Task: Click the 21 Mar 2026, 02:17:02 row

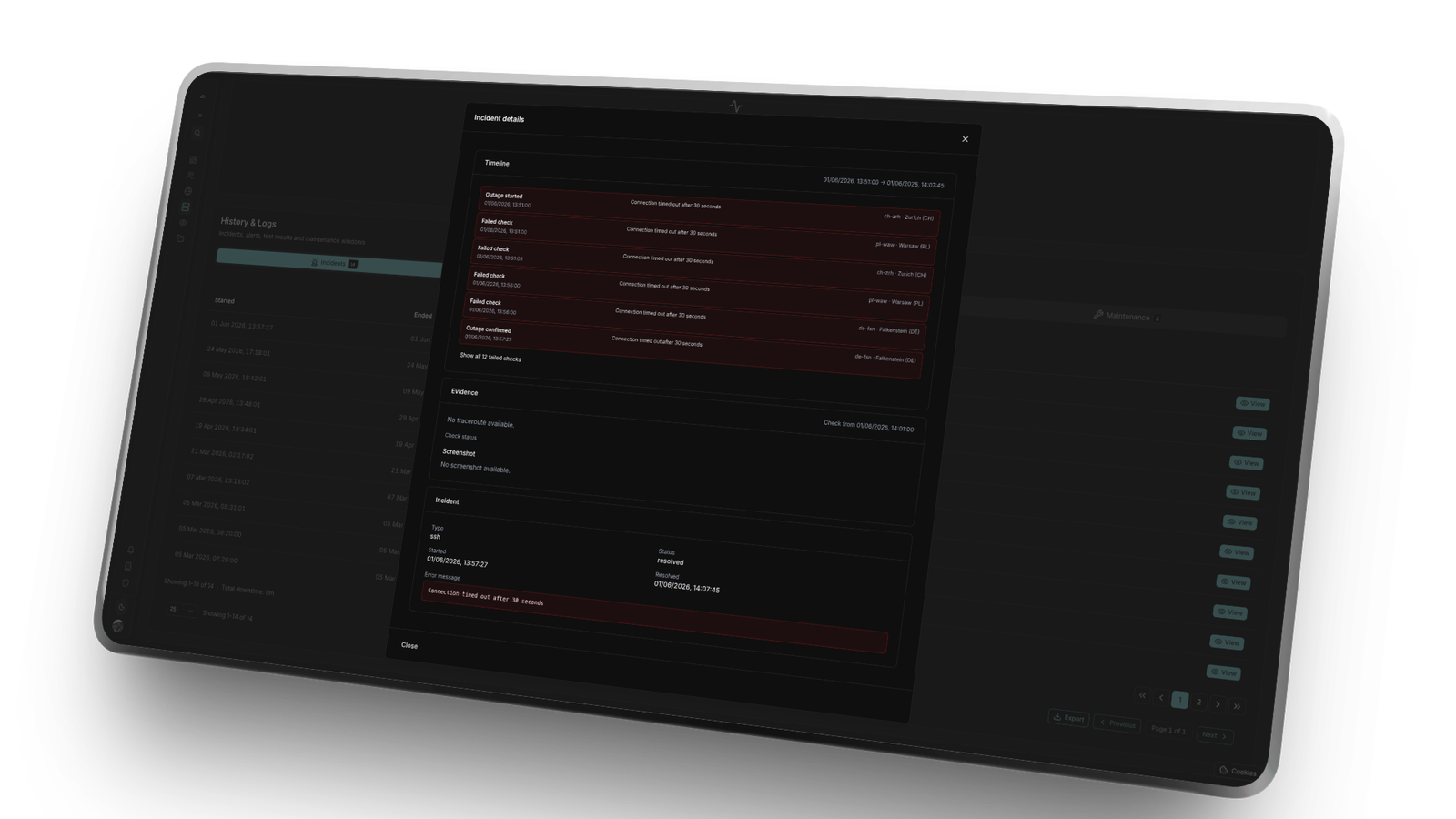Action: click(222, 452)
